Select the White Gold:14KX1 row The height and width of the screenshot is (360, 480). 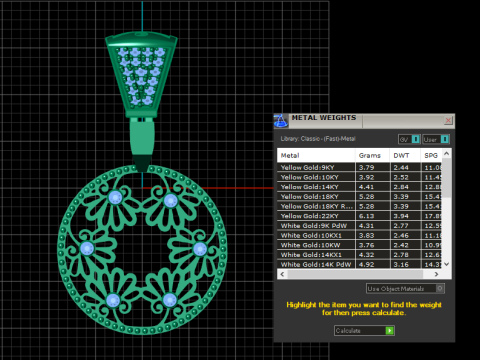359,255
